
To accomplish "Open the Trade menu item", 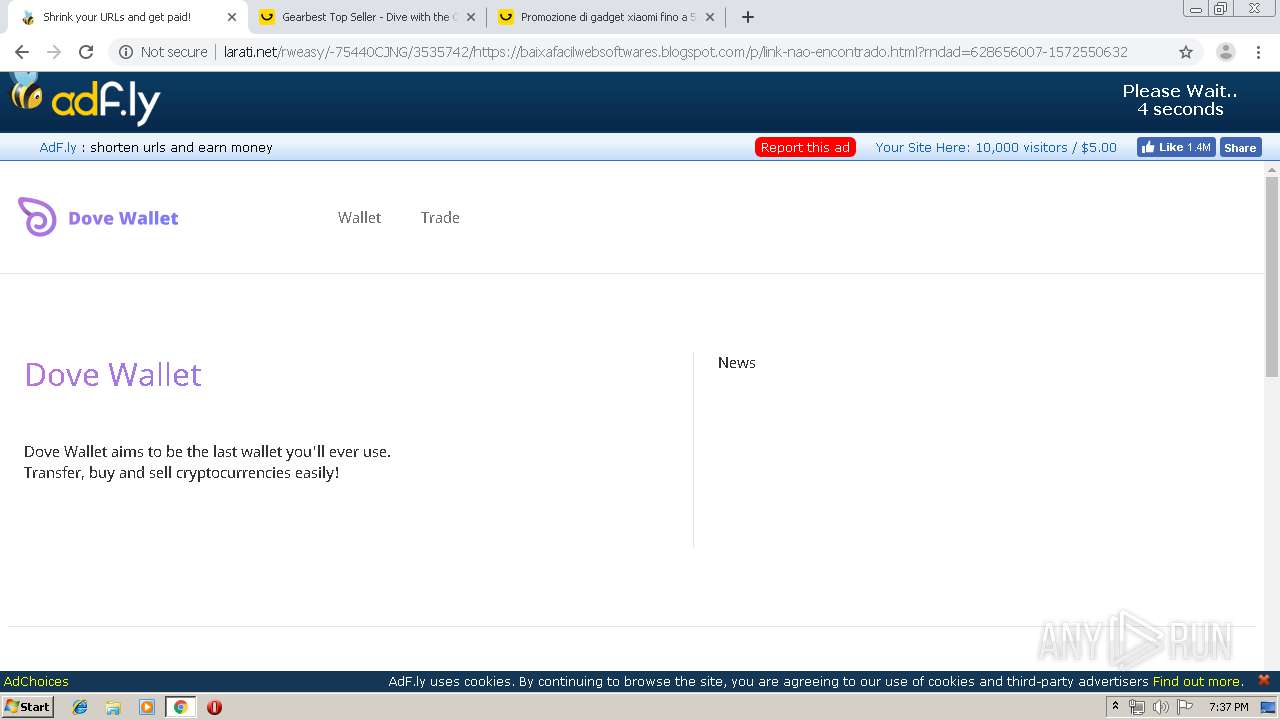I will click(x=440, y=217).
